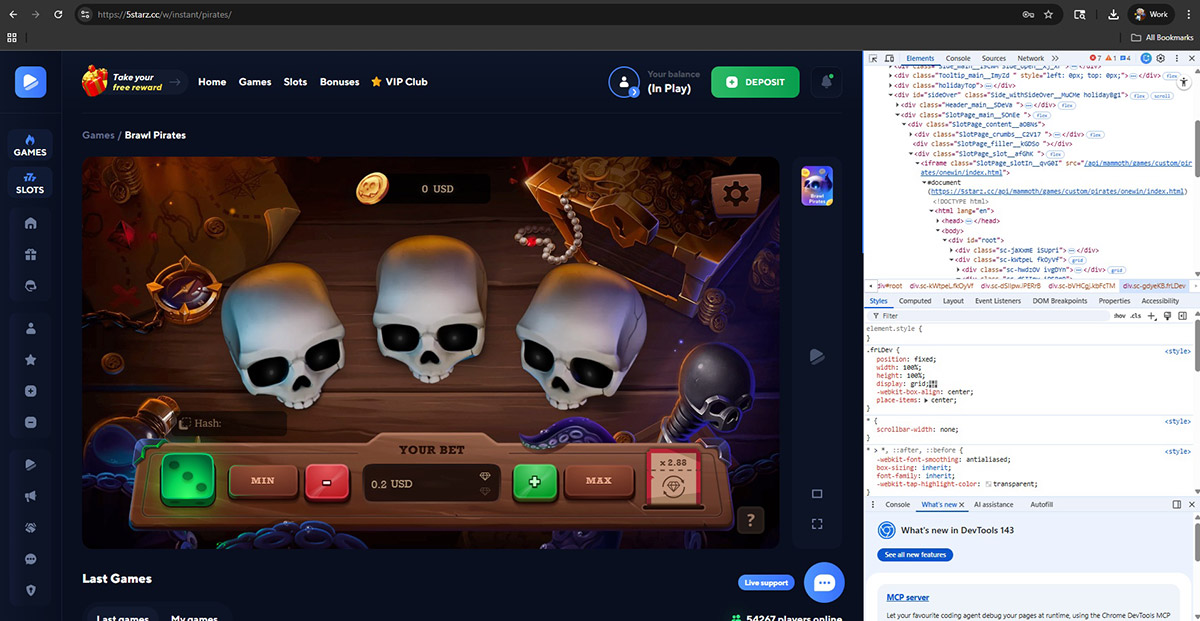Expand the head element in the DOM tree
1200x621 pixels.
point(937,221)
